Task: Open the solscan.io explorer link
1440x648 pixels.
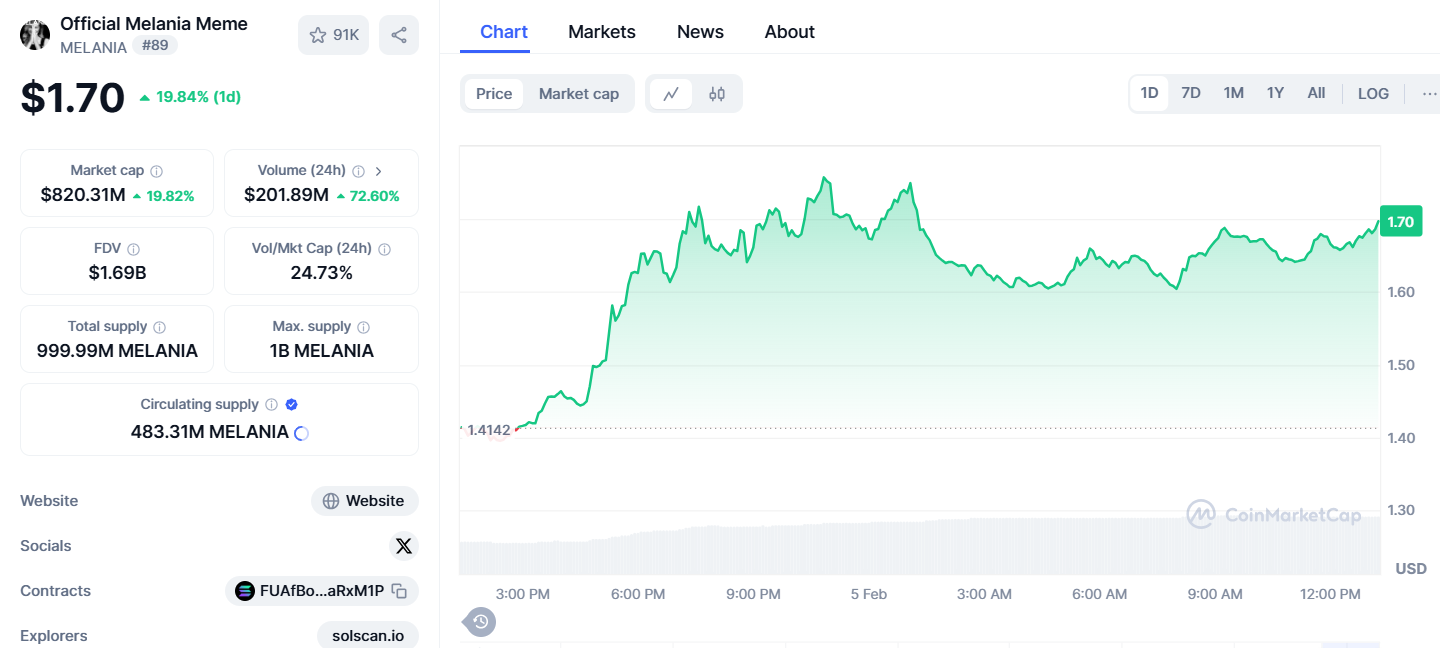Action: (368, 636)
